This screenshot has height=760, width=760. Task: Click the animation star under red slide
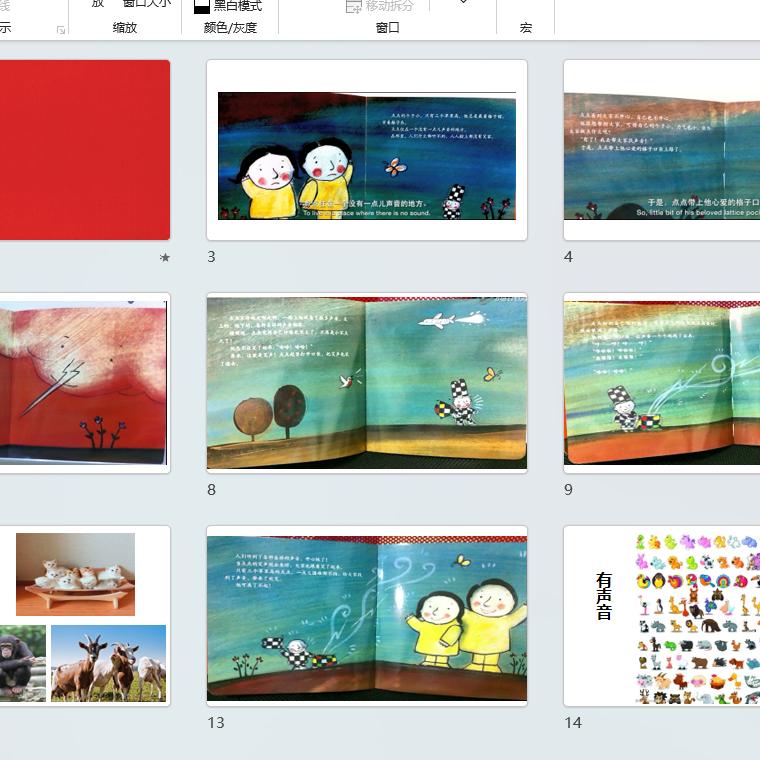(165, 257)
